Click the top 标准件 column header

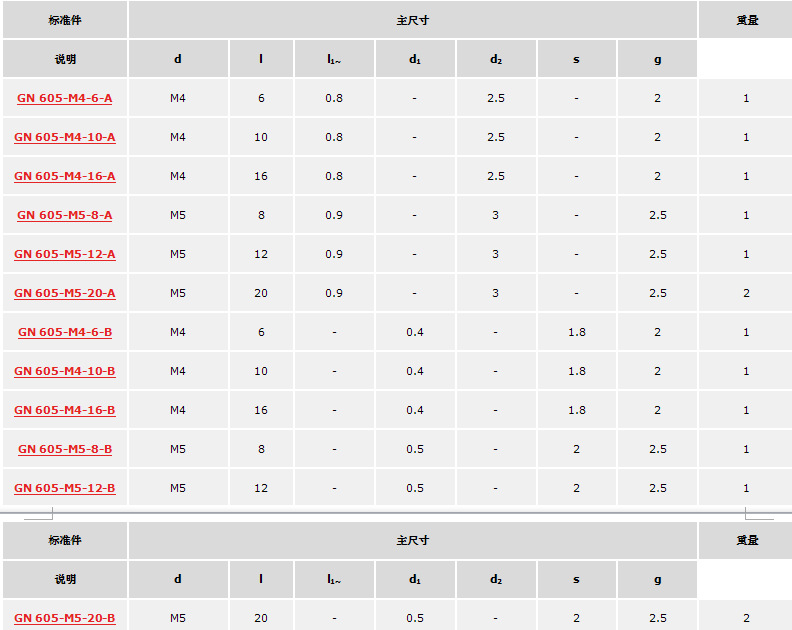[65, 20]
